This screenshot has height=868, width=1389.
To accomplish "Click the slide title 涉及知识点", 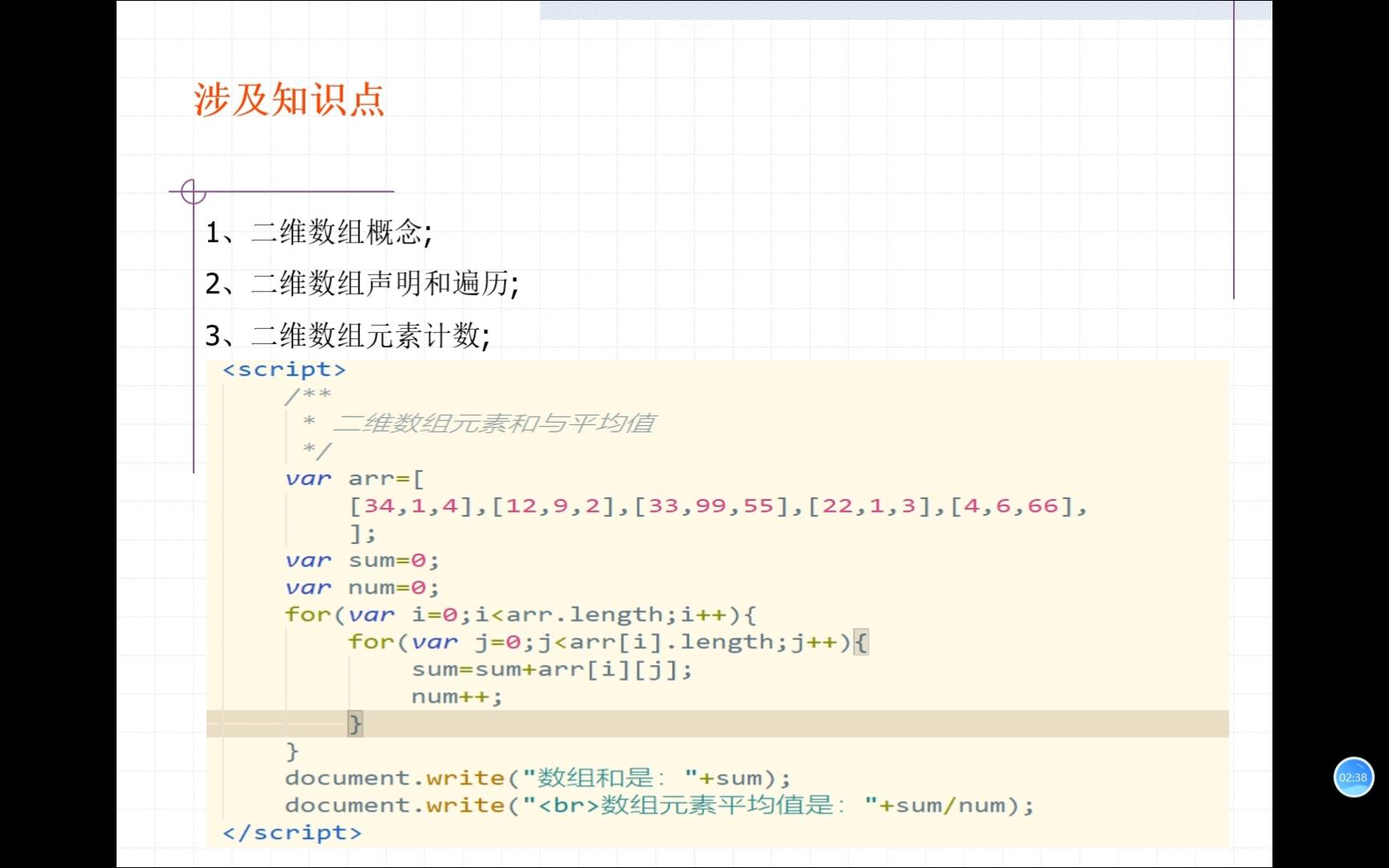I will (x=289, y=100).
